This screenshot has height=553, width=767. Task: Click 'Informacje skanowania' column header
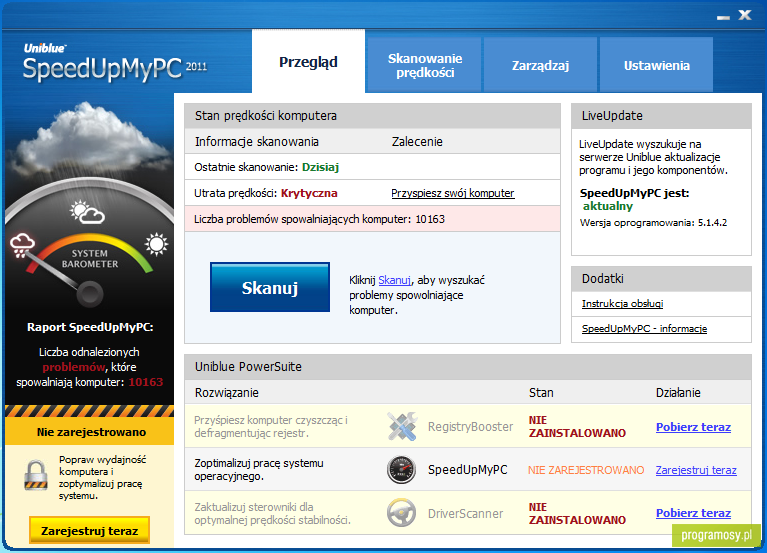pos(257,142)
